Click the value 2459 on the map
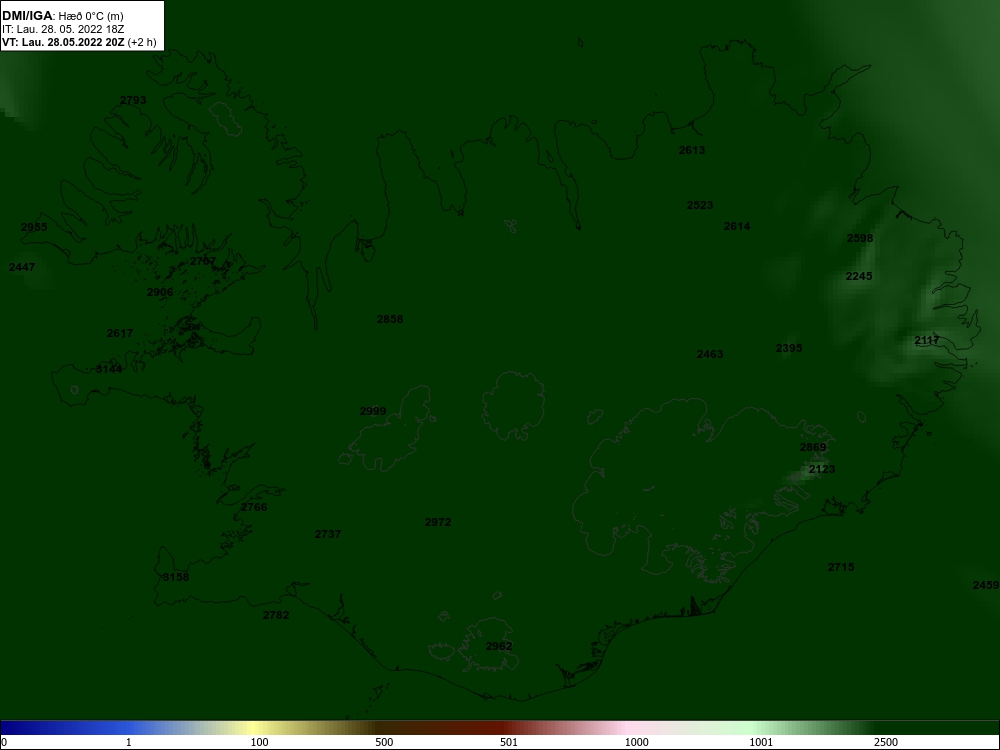The width and height of the screenshot is (1000, 750). click(986, 585)
